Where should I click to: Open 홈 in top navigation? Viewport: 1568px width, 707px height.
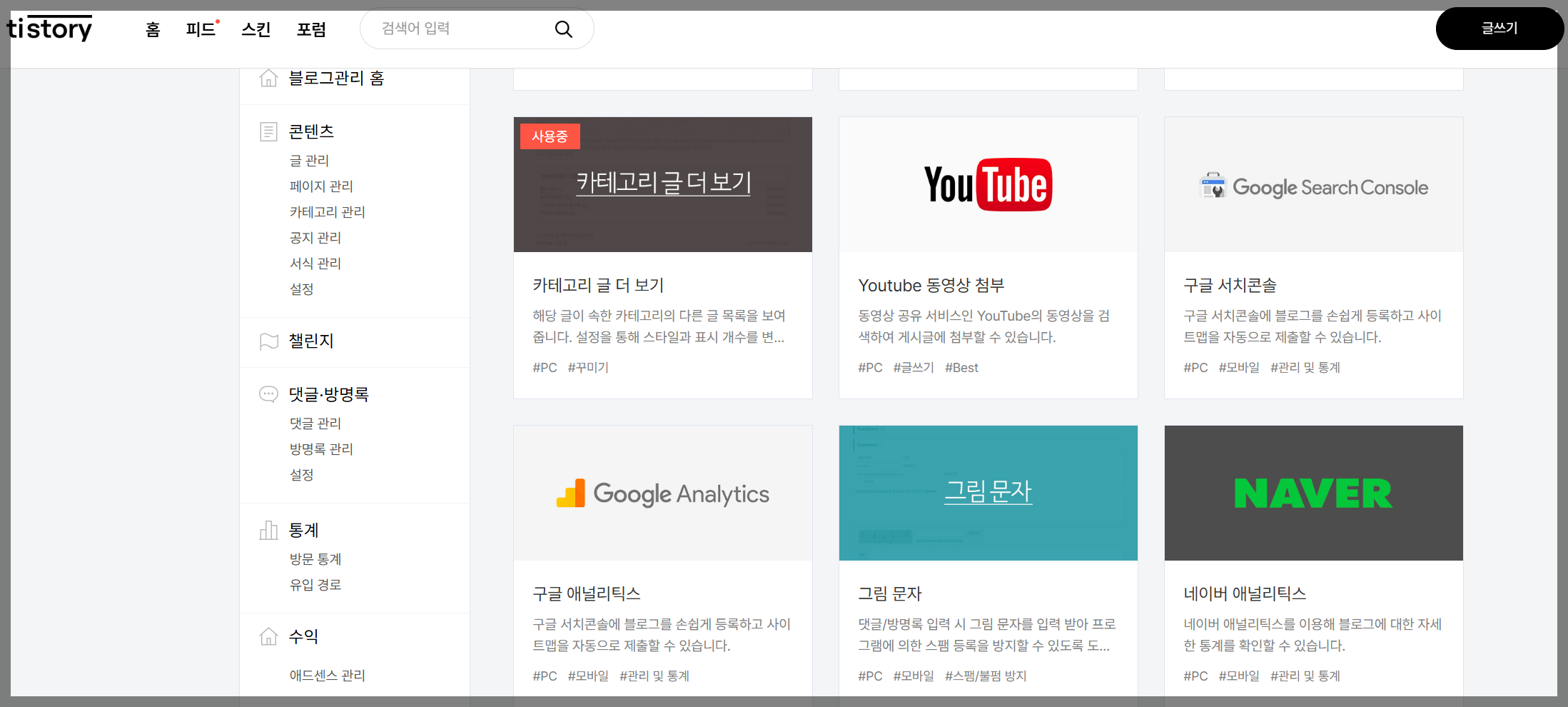[153, 29]
